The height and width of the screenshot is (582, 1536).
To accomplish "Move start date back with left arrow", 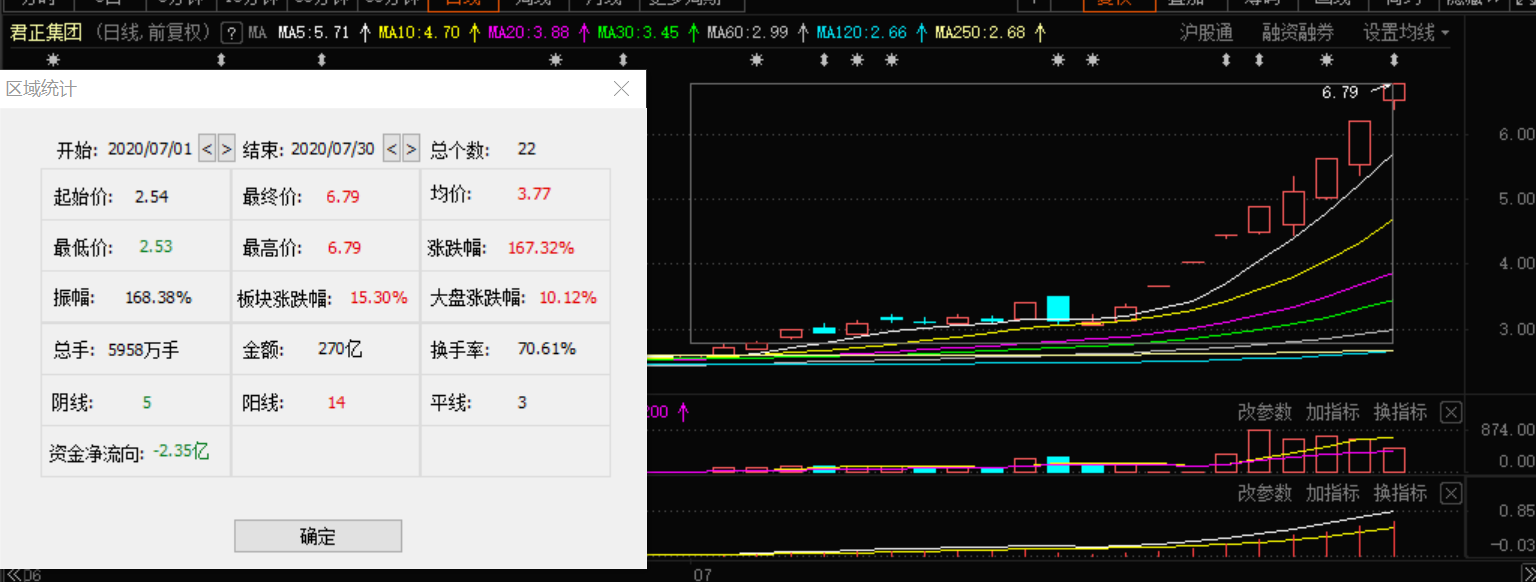I will (x=207, y=149).
